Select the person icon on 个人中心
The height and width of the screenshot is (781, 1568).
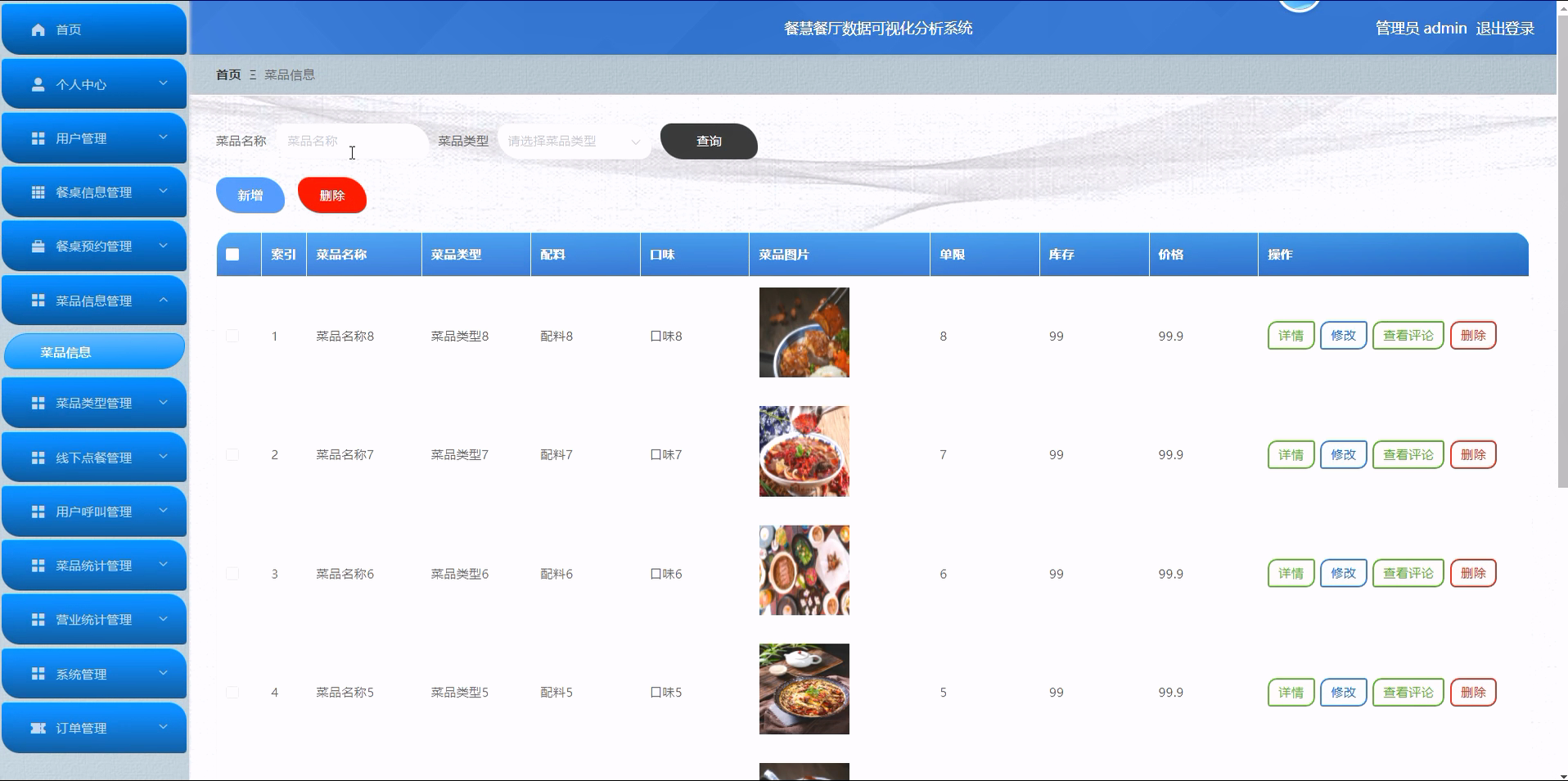36,84
